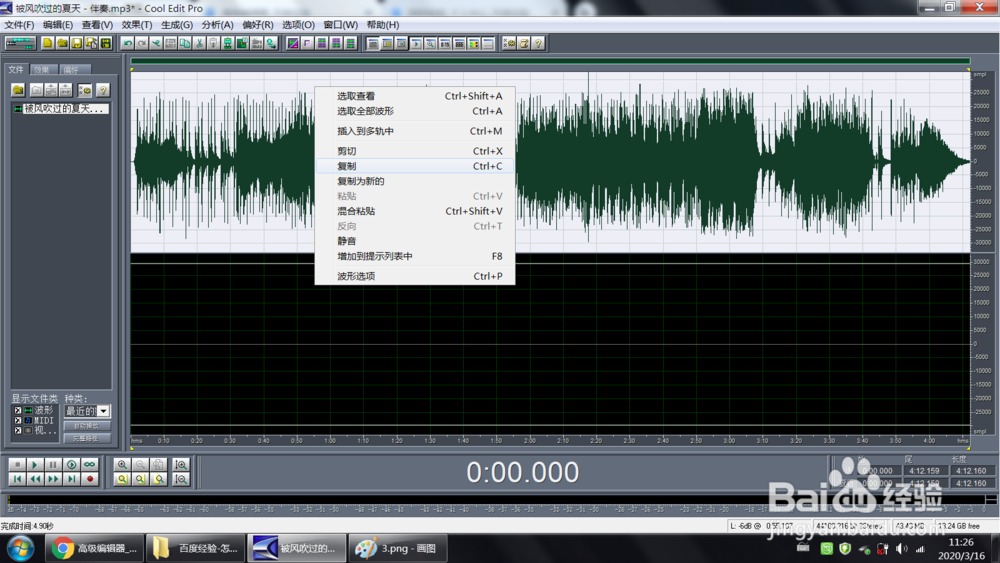Screen dimensions: 1000x563
Task: Open the 查看(V) menu
Action: pos(97,25)
